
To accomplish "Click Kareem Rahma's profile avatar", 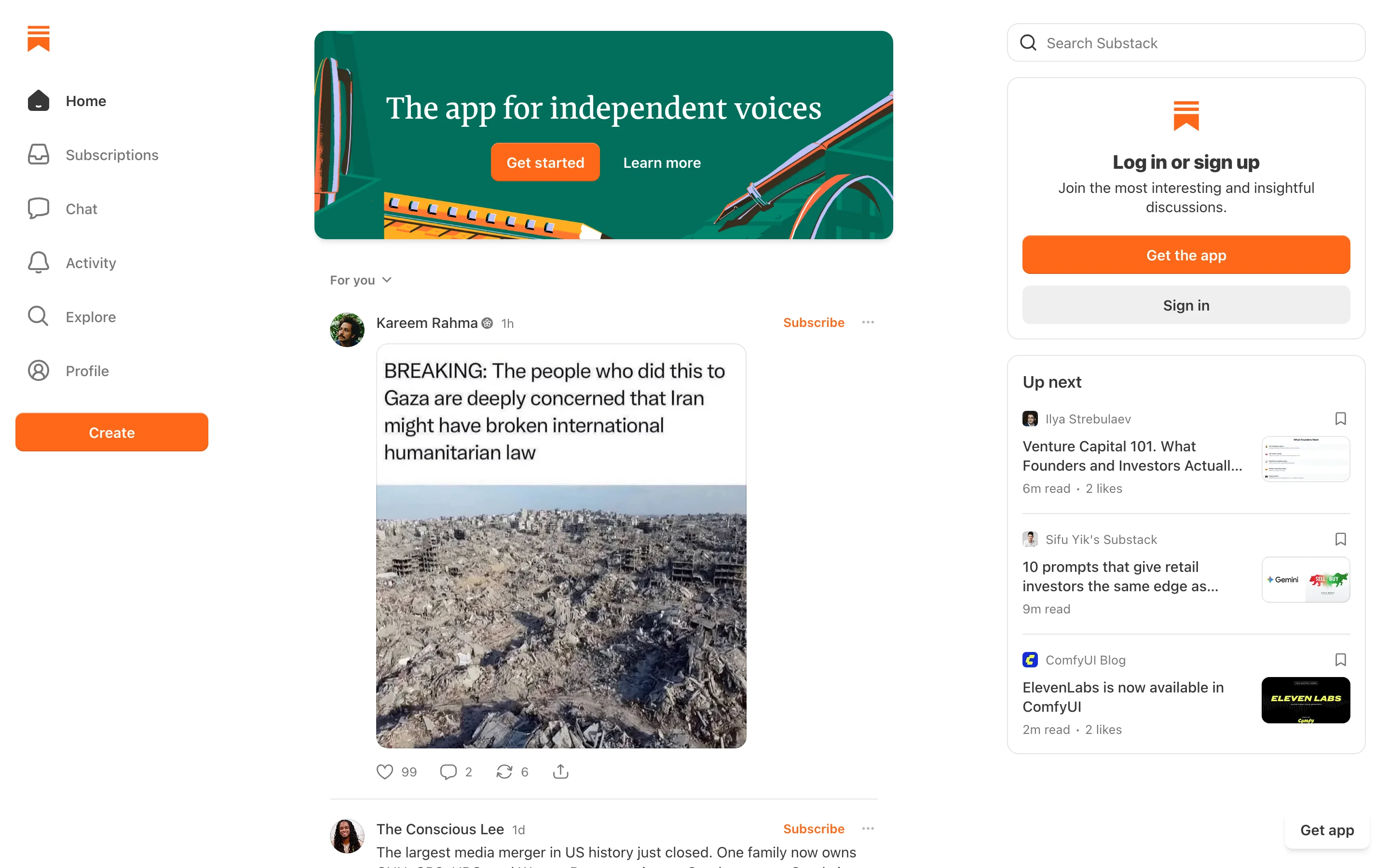I will tap(347, 329).
